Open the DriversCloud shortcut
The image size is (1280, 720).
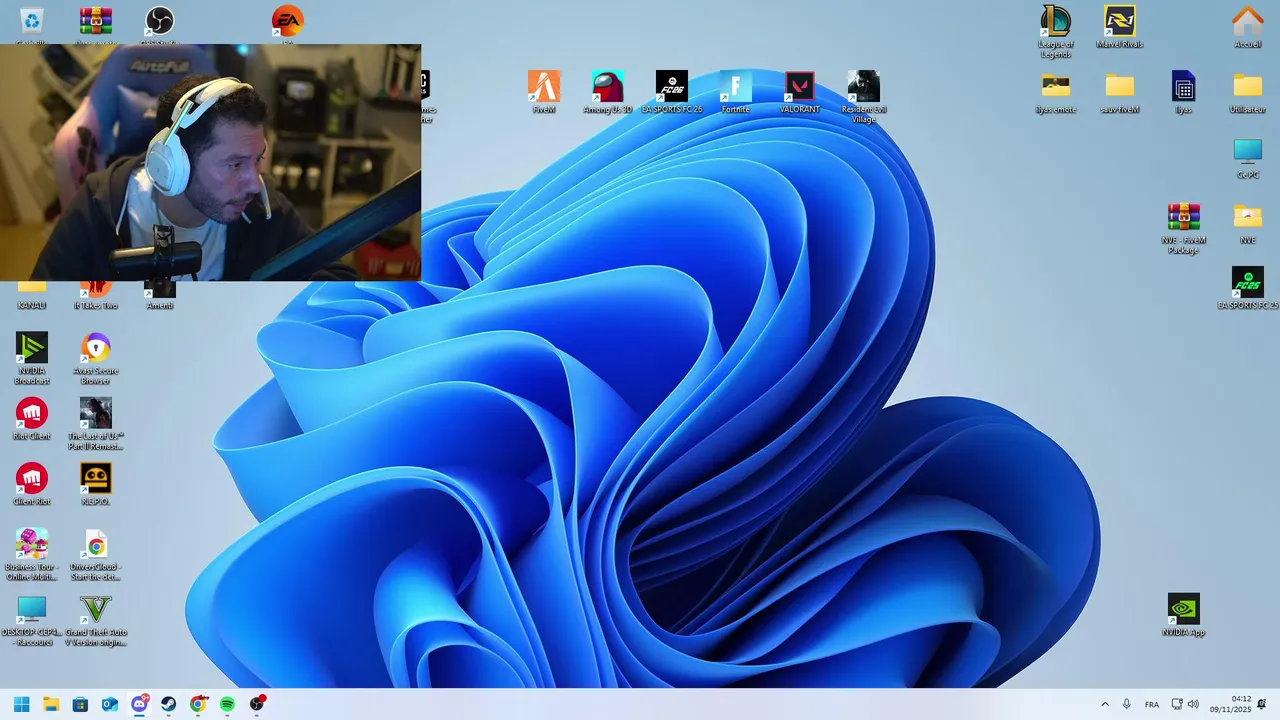click(96, 554)
